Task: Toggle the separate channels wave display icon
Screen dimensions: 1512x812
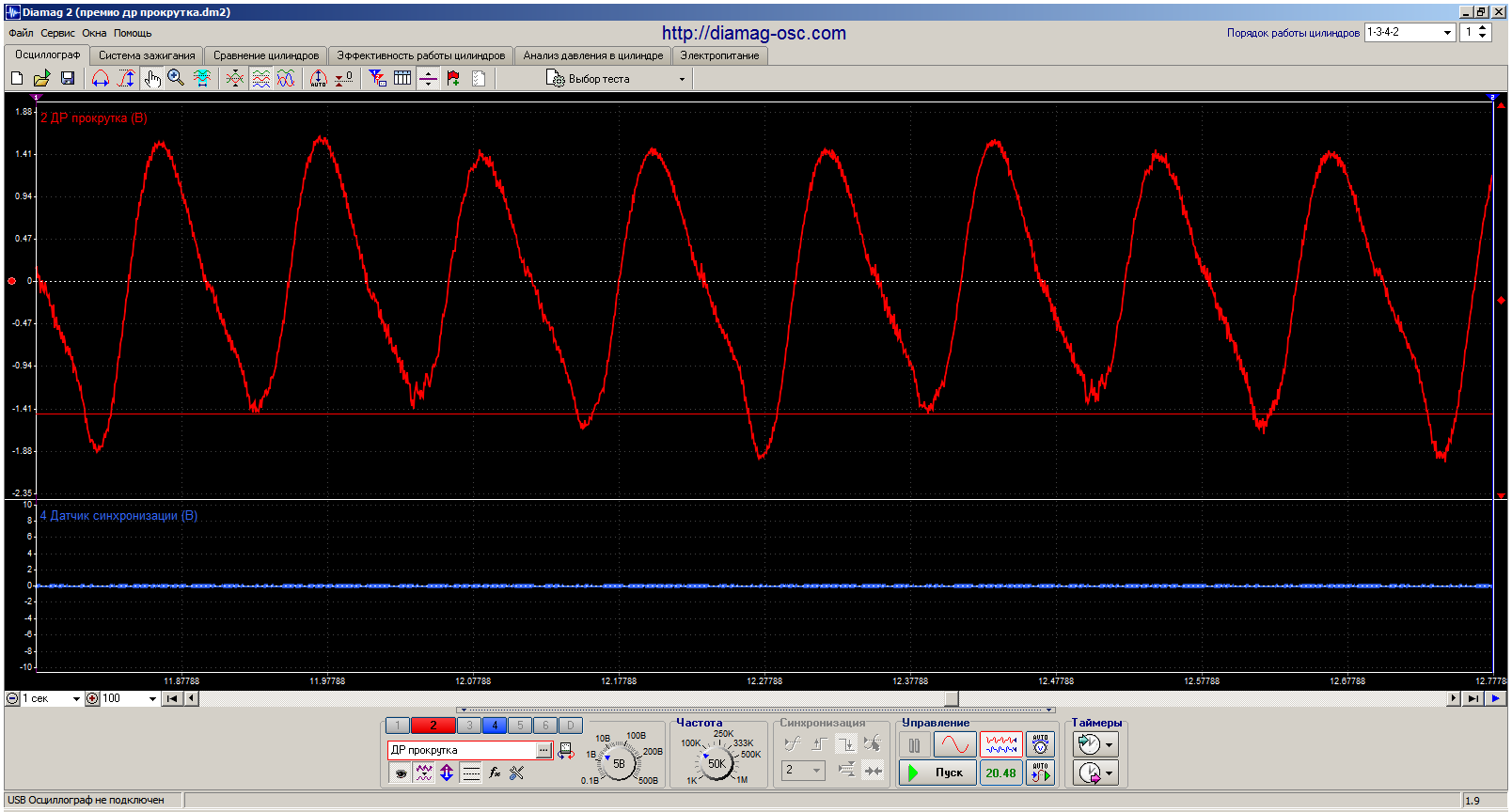Action: (x=261, y=79)
